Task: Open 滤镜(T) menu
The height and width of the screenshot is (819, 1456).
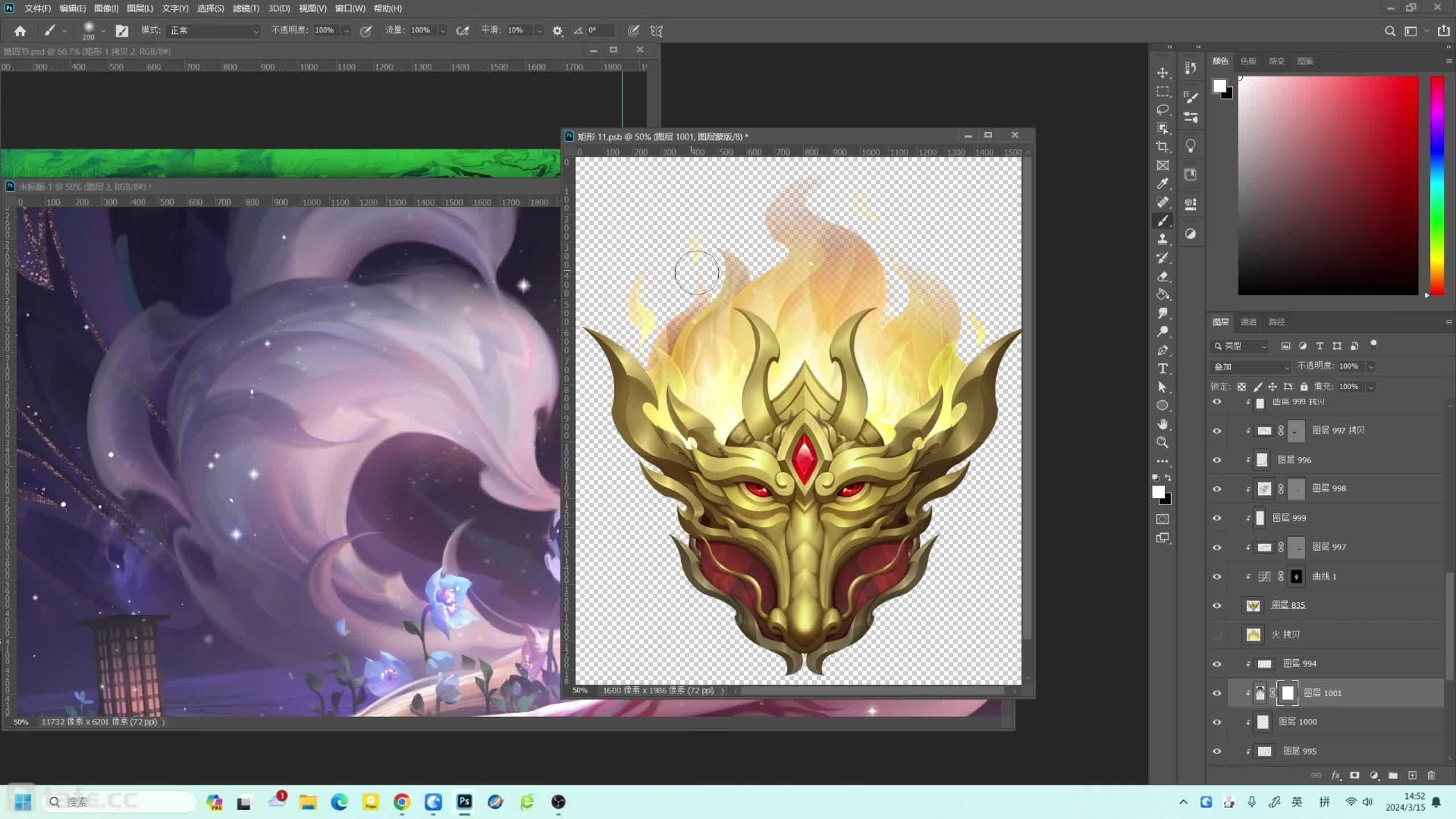Action: (246, 9)
